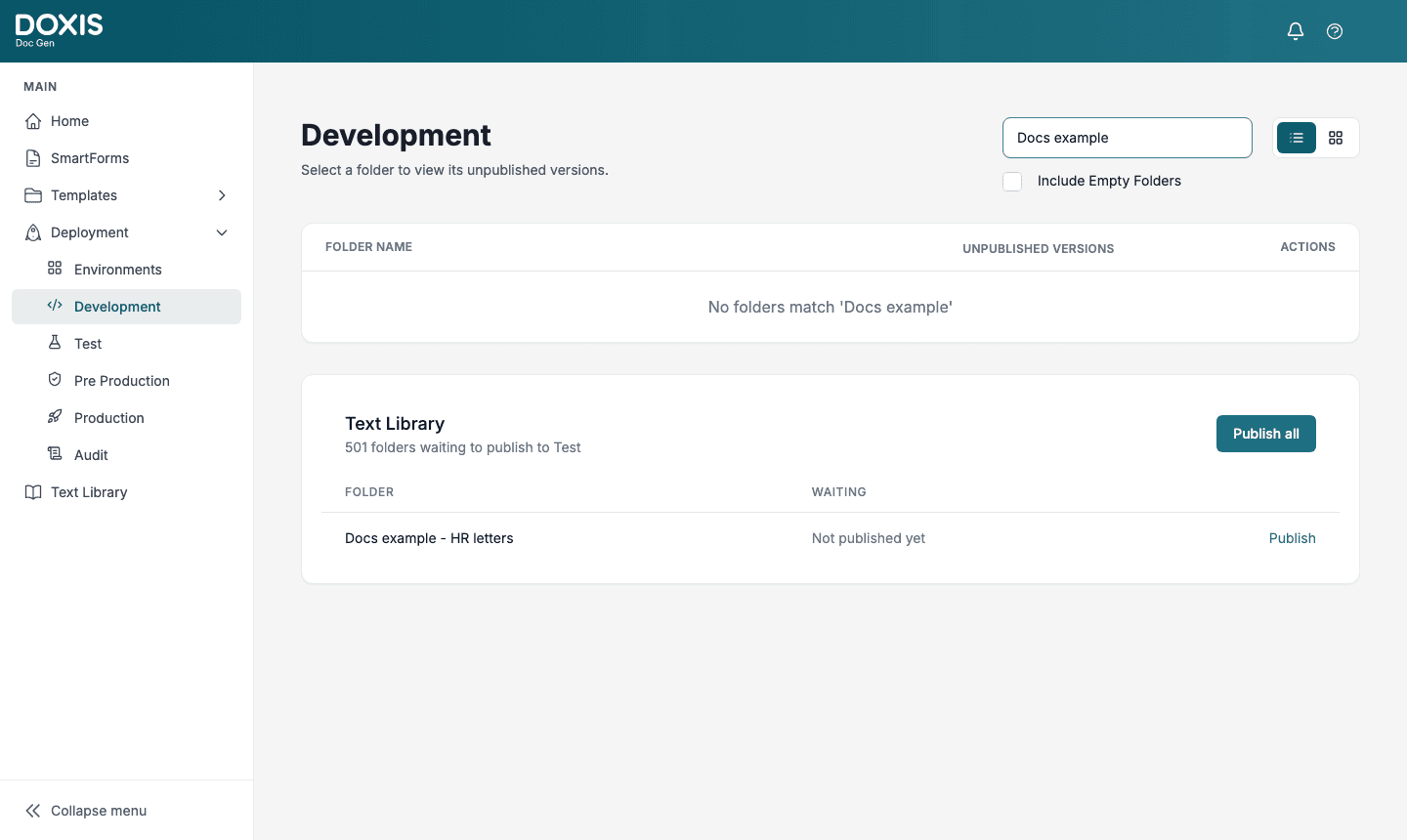Click the Publish all button
This screenshot has width=1407, height=840.
(x=1265, y=434)
